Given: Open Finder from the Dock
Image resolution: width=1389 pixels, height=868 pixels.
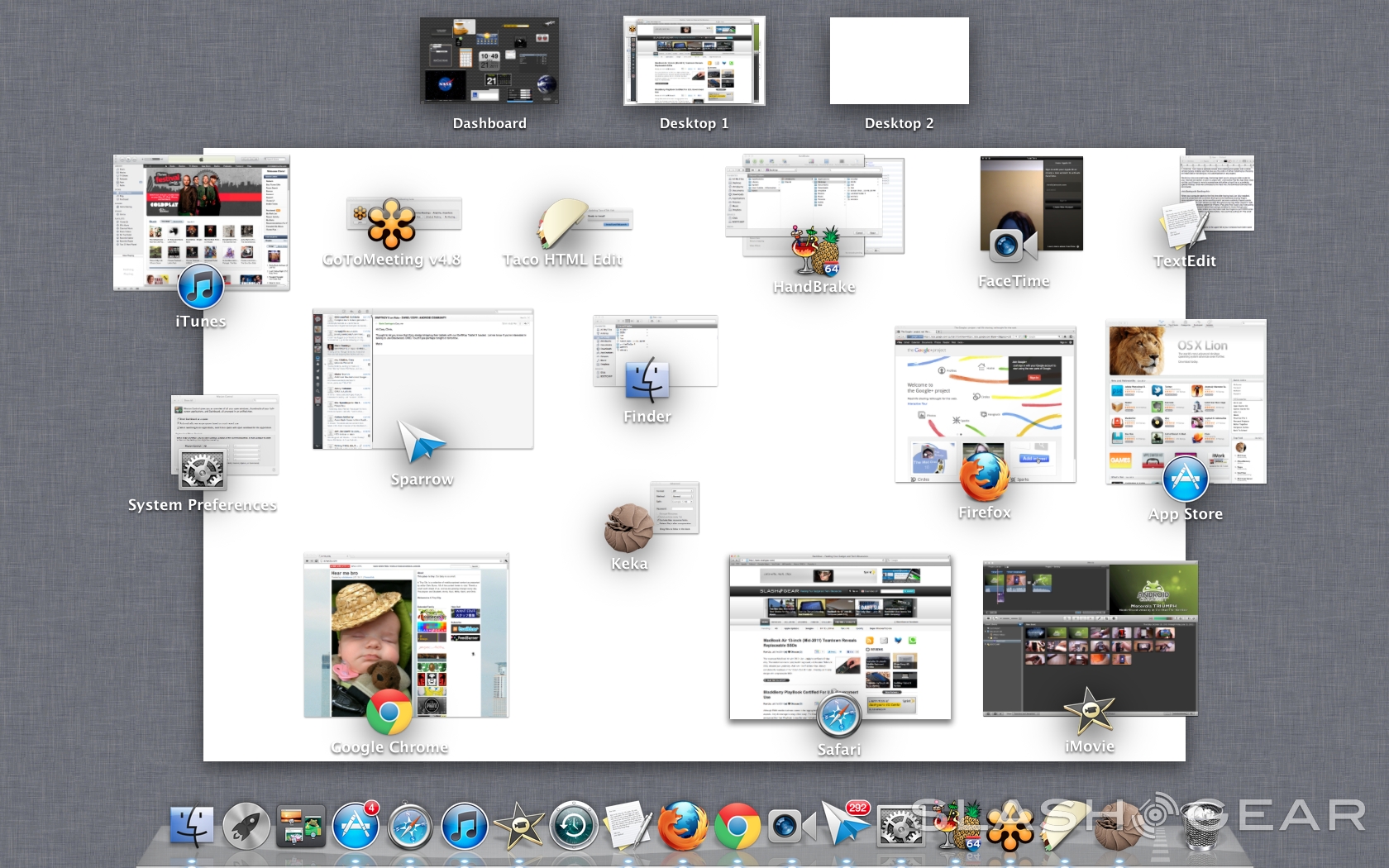Looking at the screenshot, I should coord(190,825).
